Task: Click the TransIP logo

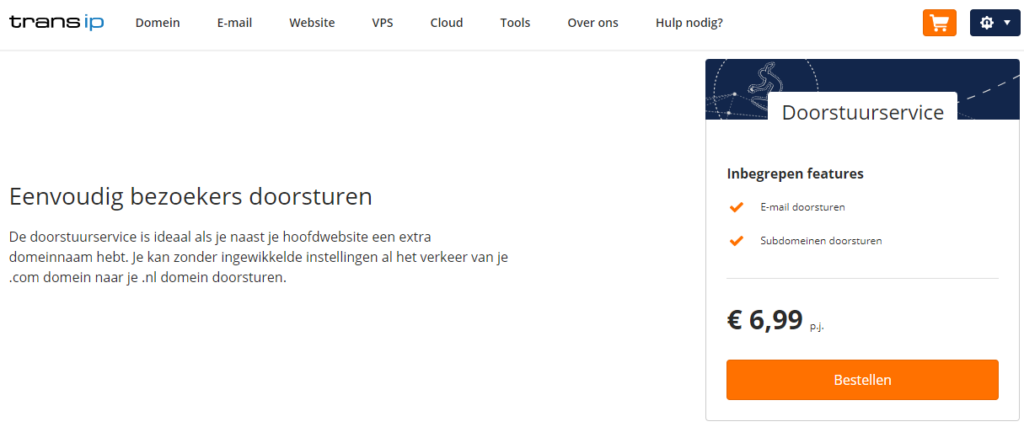Action: [59, 22]
